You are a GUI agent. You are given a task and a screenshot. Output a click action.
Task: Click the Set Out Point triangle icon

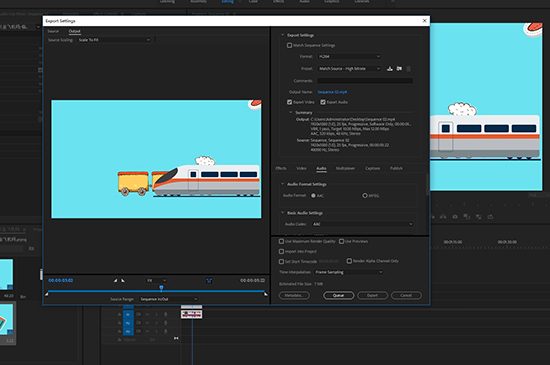(x=123, y=280)
